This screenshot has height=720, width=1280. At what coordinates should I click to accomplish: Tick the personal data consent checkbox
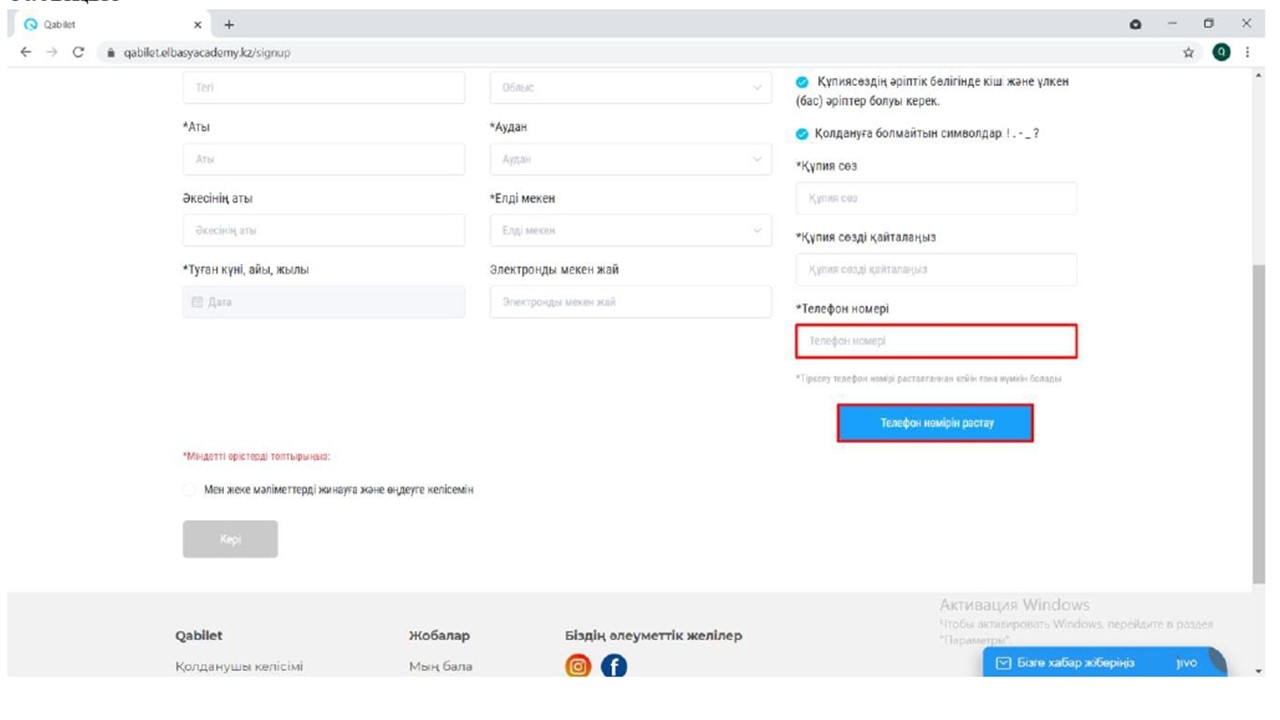point(190,490)
